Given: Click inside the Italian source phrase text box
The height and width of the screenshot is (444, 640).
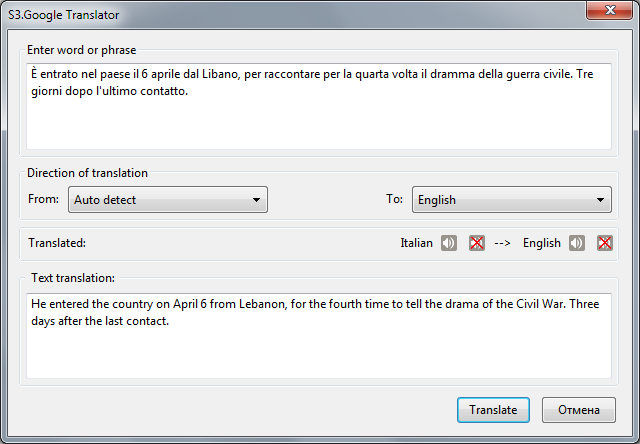Looking at the screenshot, I should click(319, 107).
